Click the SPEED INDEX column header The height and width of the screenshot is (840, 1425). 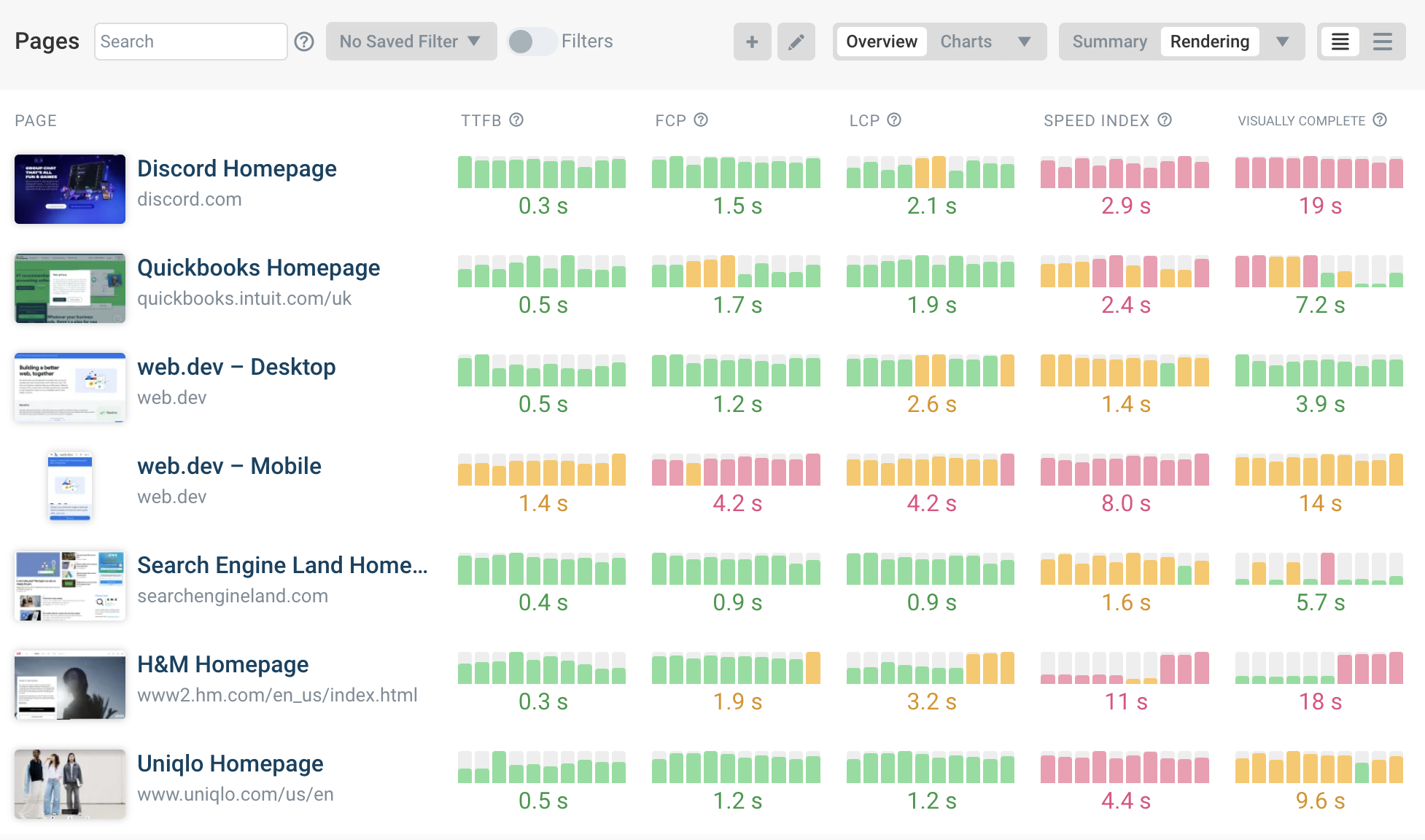click(1096, 120)
